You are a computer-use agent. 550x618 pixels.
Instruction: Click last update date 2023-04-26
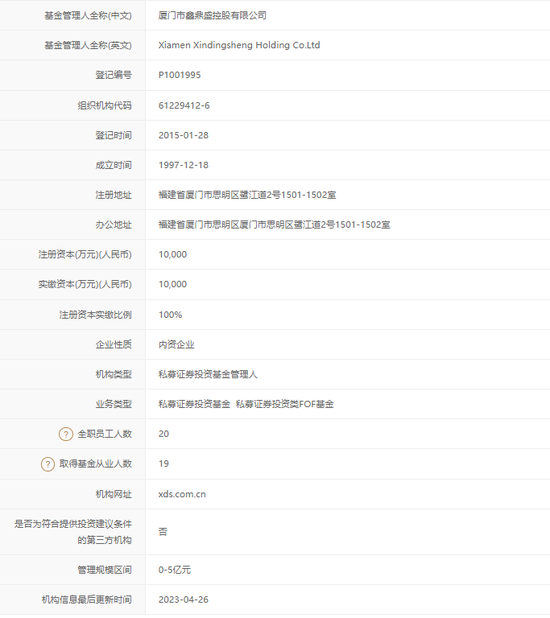(x=183, y=599)
